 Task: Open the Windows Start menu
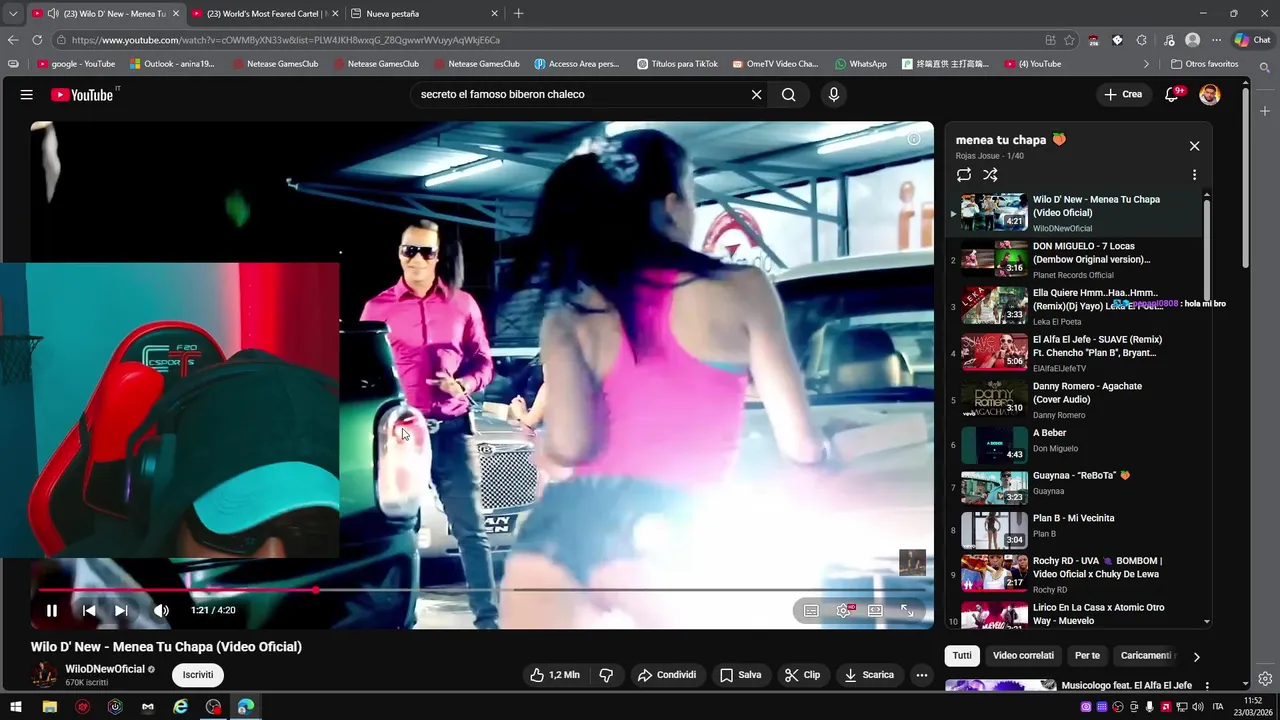click(x=16, y=706)
